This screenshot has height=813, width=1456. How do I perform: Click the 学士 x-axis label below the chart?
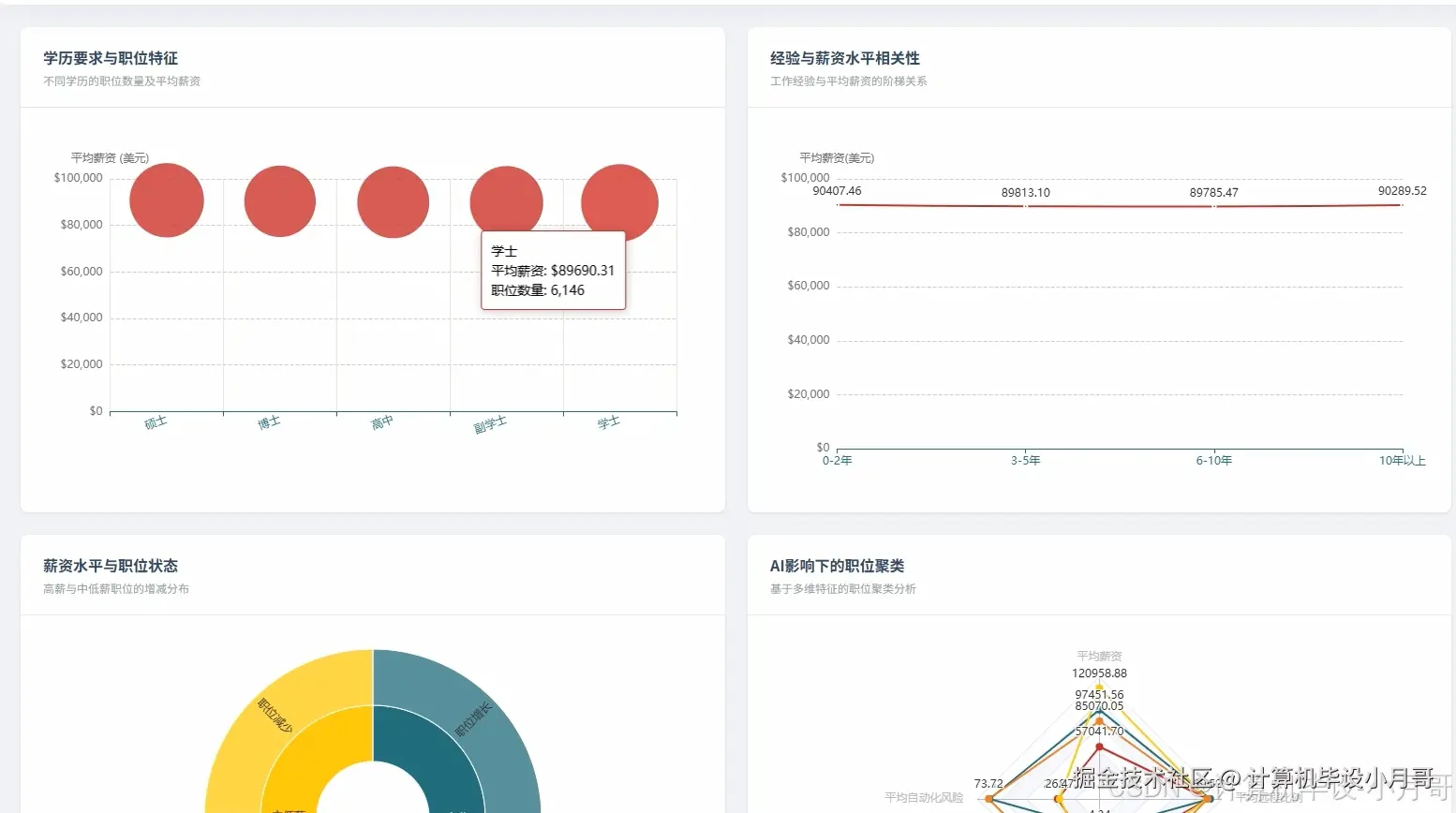tap(609, 423)
